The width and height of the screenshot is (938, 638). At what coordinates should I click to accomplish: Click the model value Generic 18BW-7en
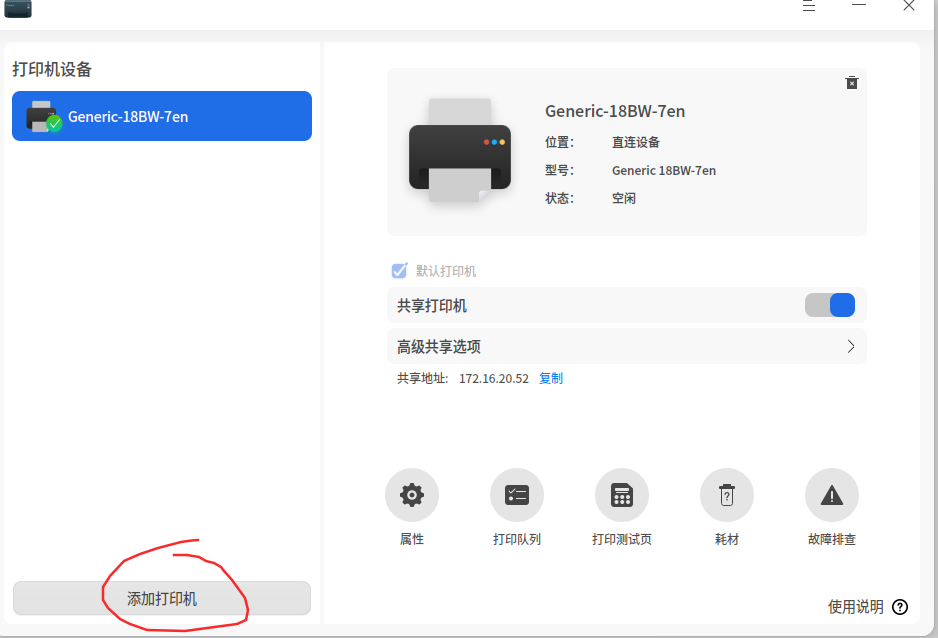[663, 170]
